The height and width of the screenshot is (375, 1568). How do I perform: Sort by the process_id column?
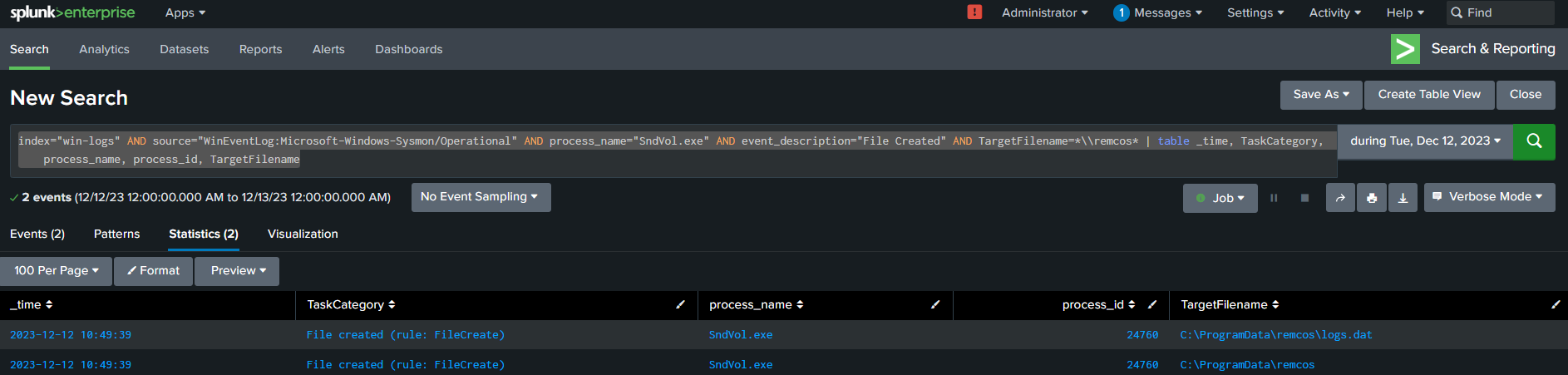(x=1098, y=304)
